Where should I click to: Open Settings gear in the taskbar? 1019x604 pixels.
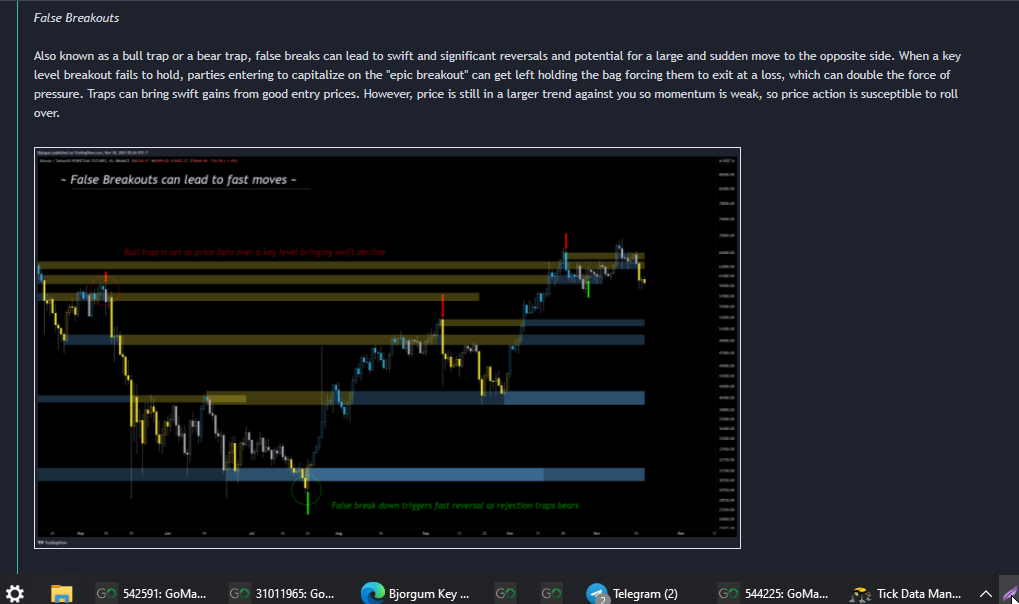tap(15, 593)
